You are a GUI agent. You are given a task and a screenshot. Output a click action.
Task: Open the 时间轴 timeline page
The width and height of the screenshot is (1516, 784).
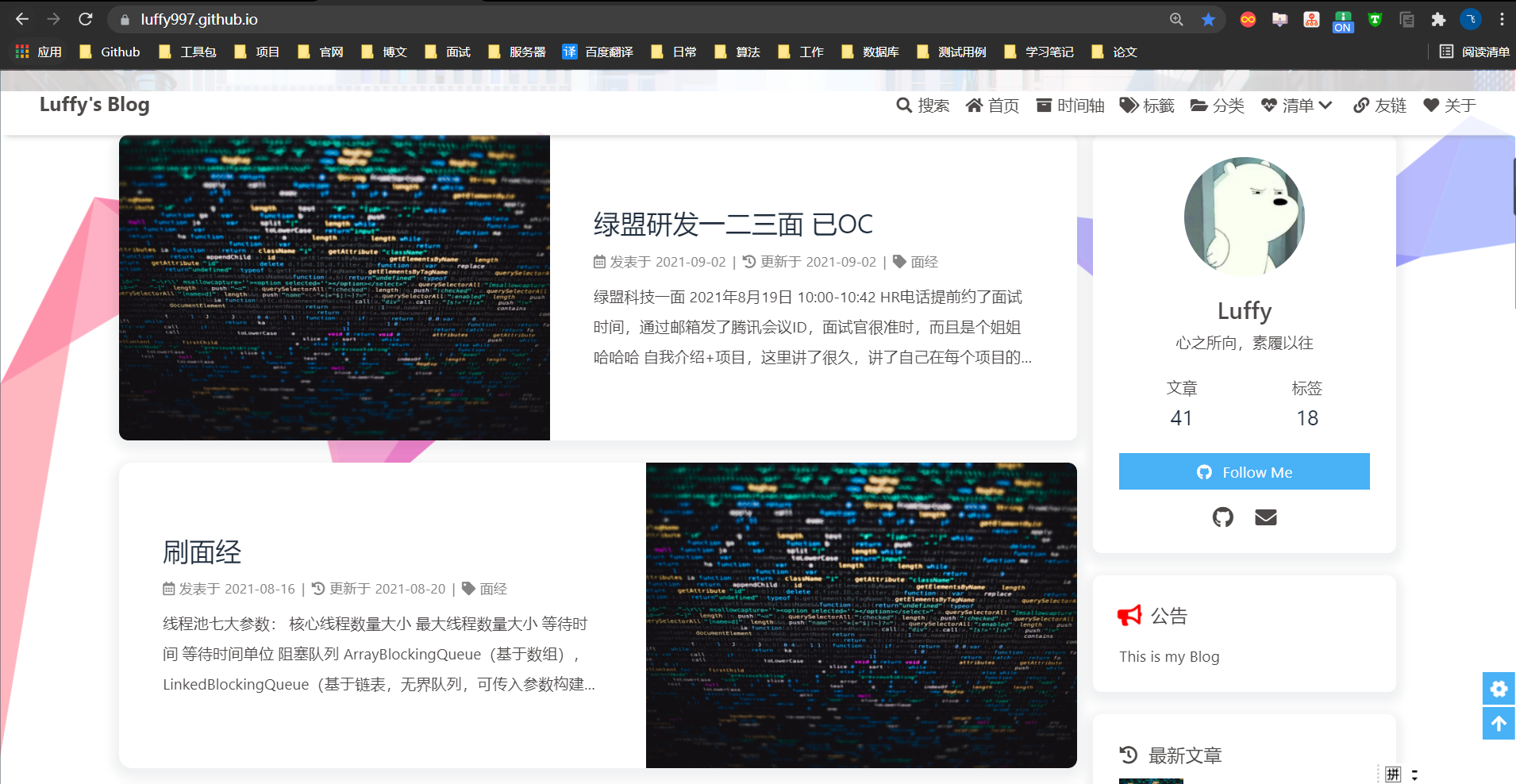coord(1070,106)
